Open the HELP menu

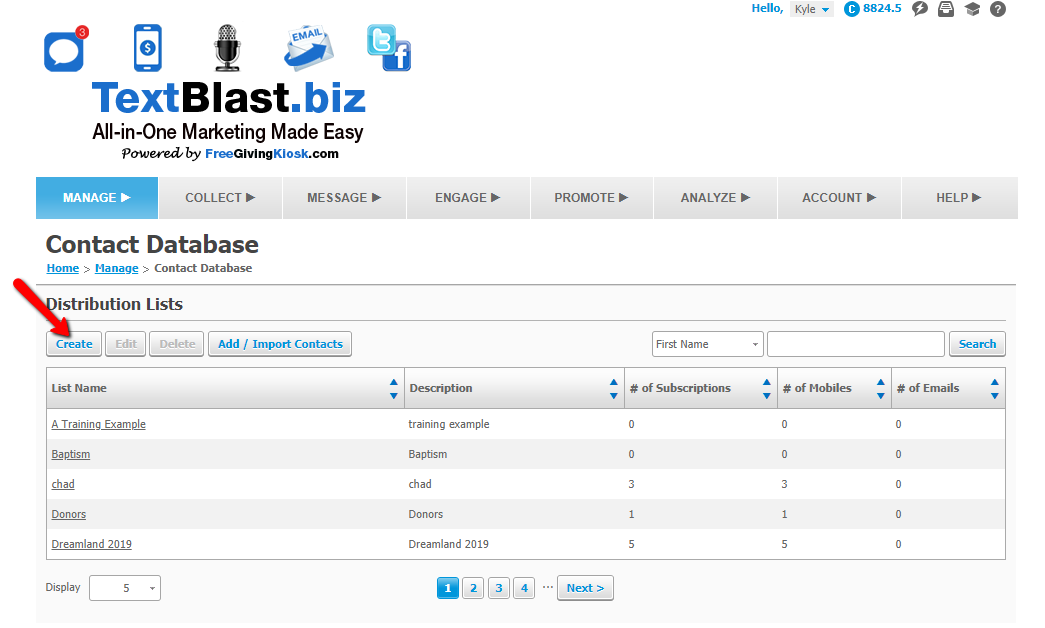pyautogui.click(x=960, y=198)
